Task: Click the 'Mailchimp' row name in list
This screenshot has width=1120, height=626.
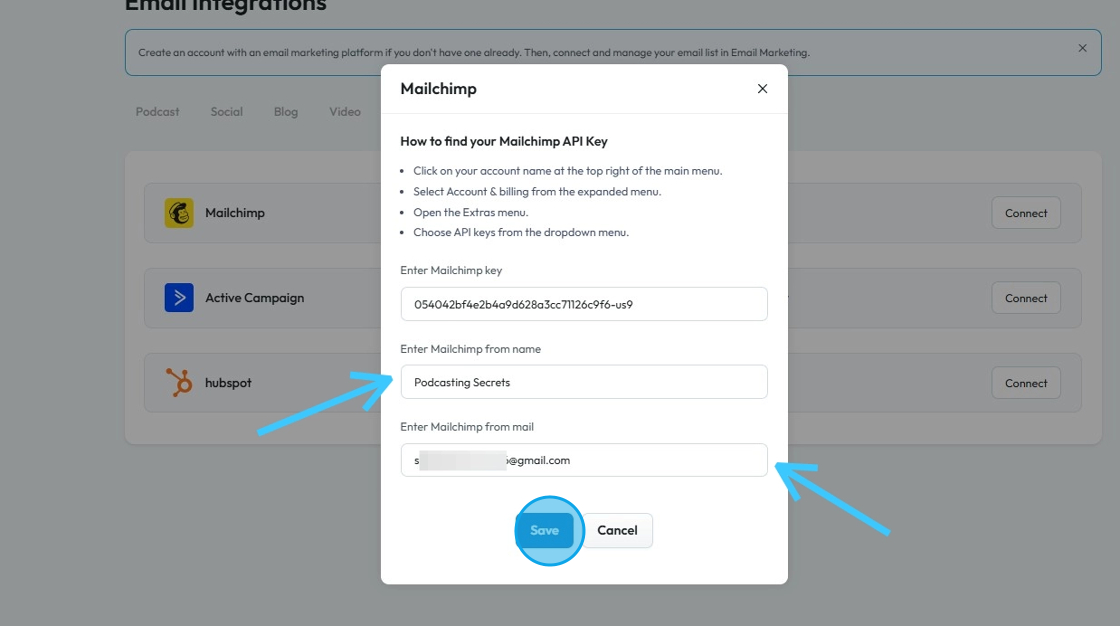Action: (234, 213)
